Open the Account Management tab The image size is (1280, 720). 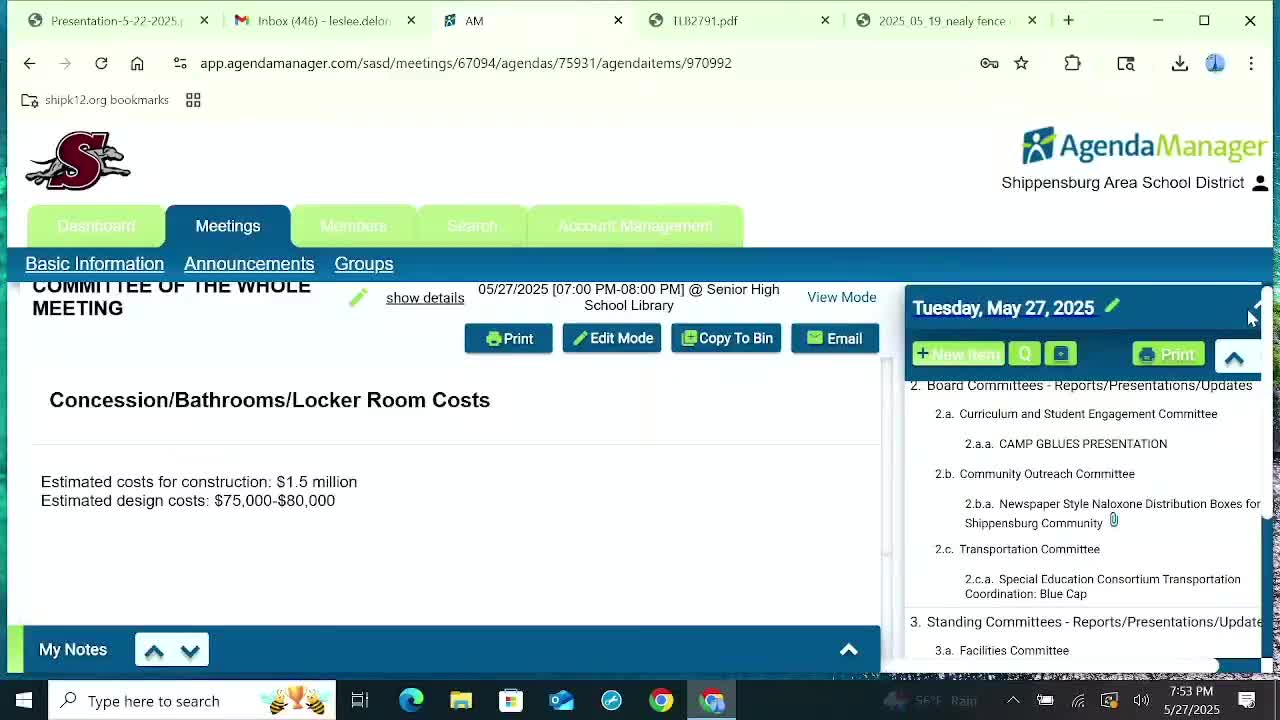(635, 226)
